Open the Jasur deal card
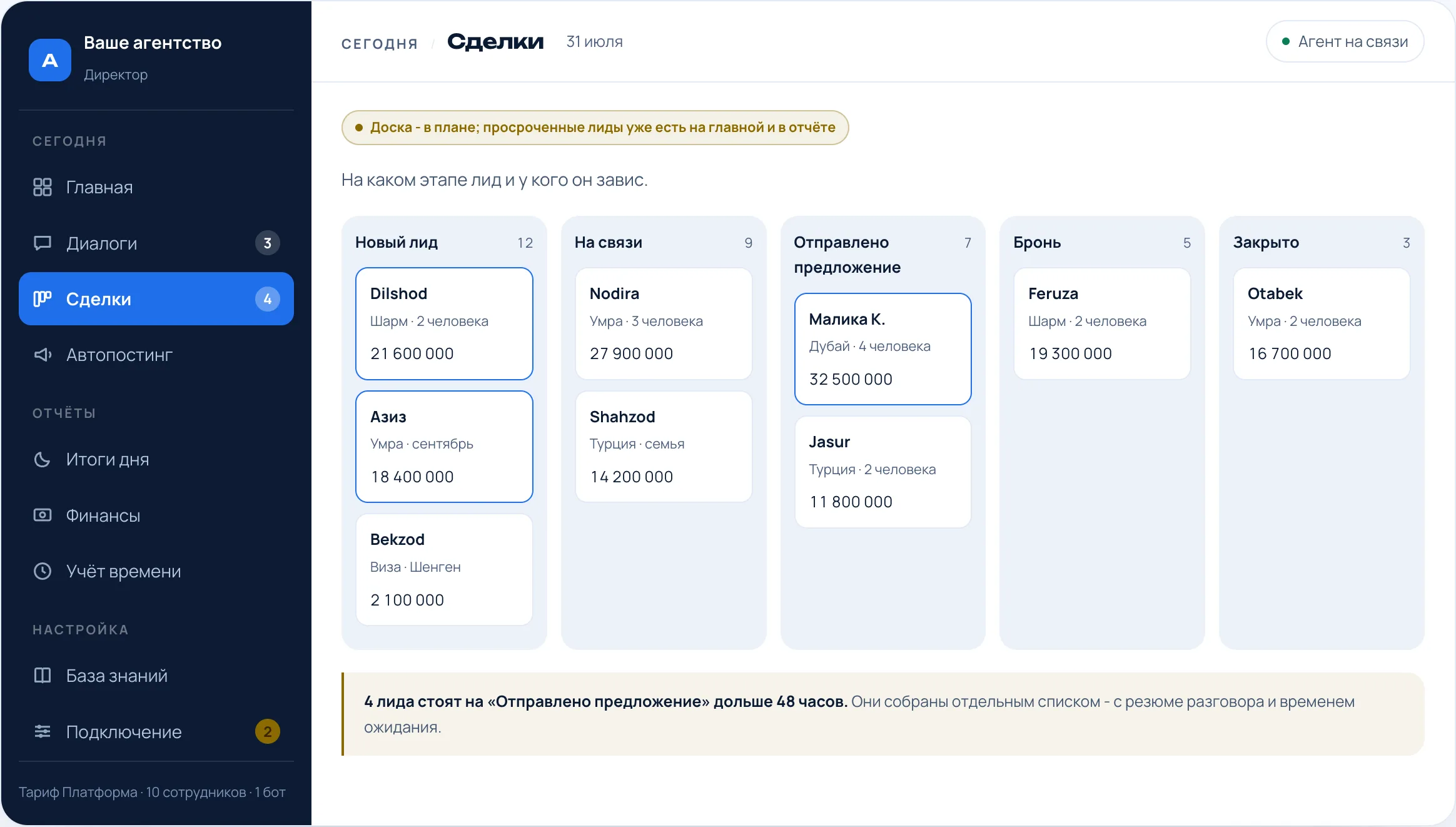This screenshot has height=827, width=1456. [883, 472]
